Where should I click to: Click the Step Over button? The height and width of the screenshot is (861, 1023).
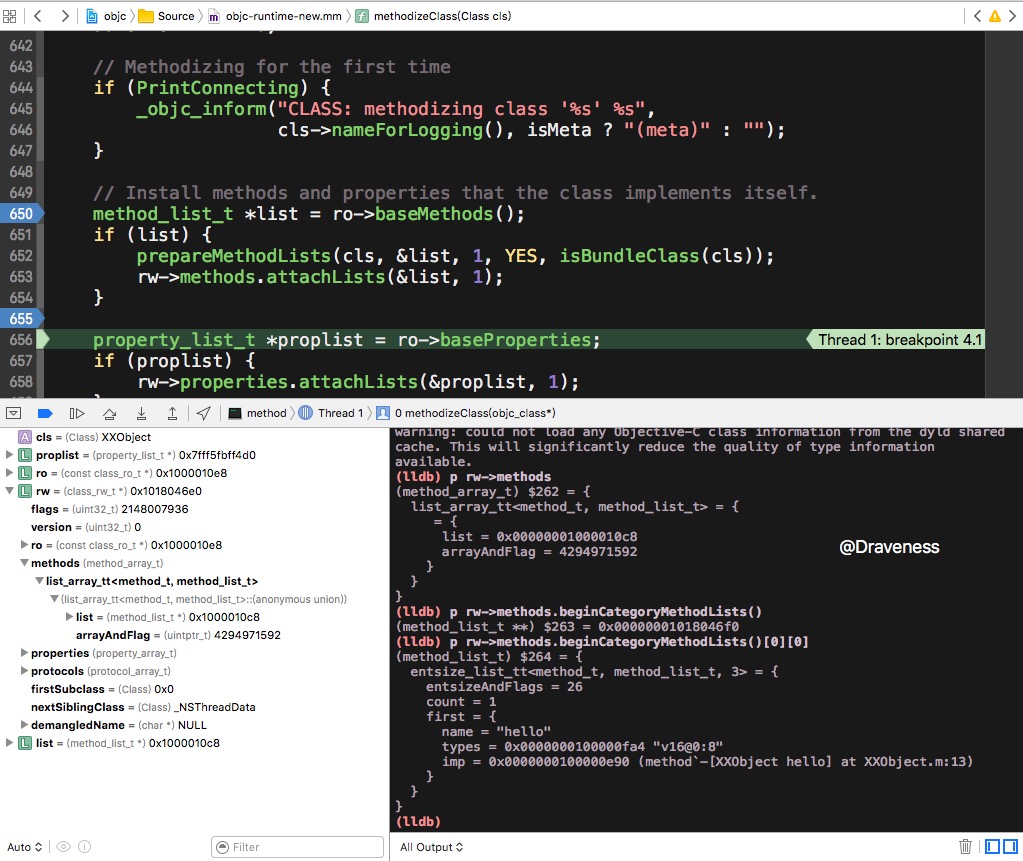click(110, 413)
